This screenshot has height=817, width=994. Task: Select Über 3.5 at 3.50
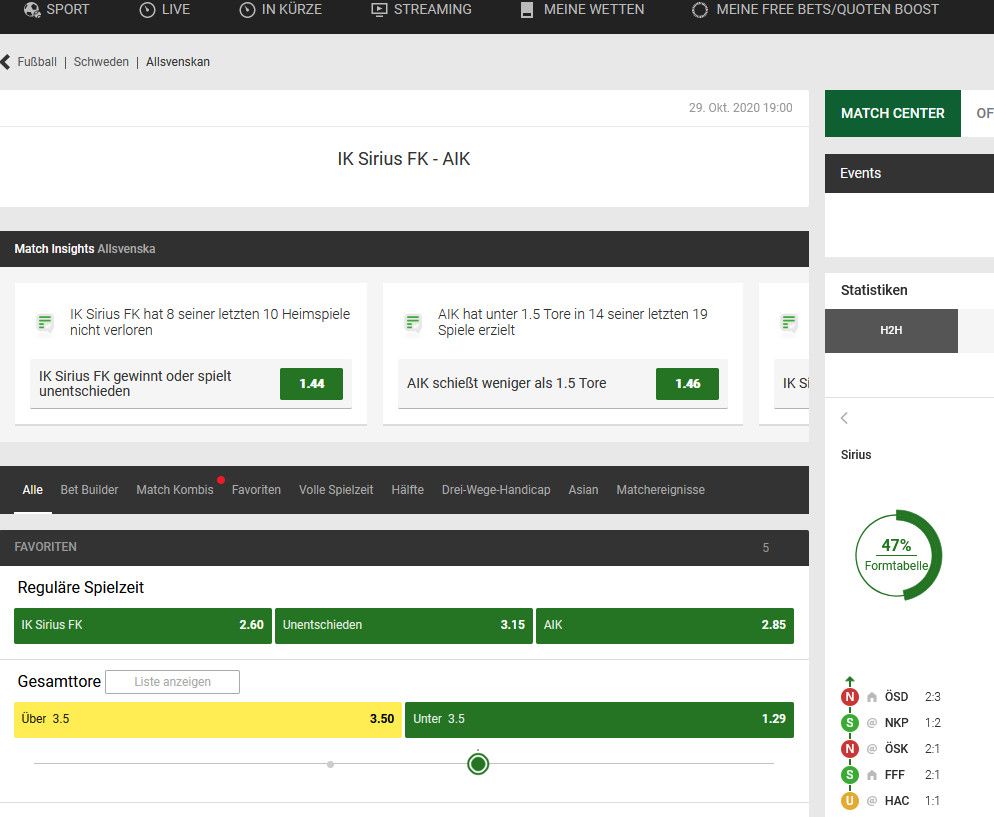(x=208, y=719)
